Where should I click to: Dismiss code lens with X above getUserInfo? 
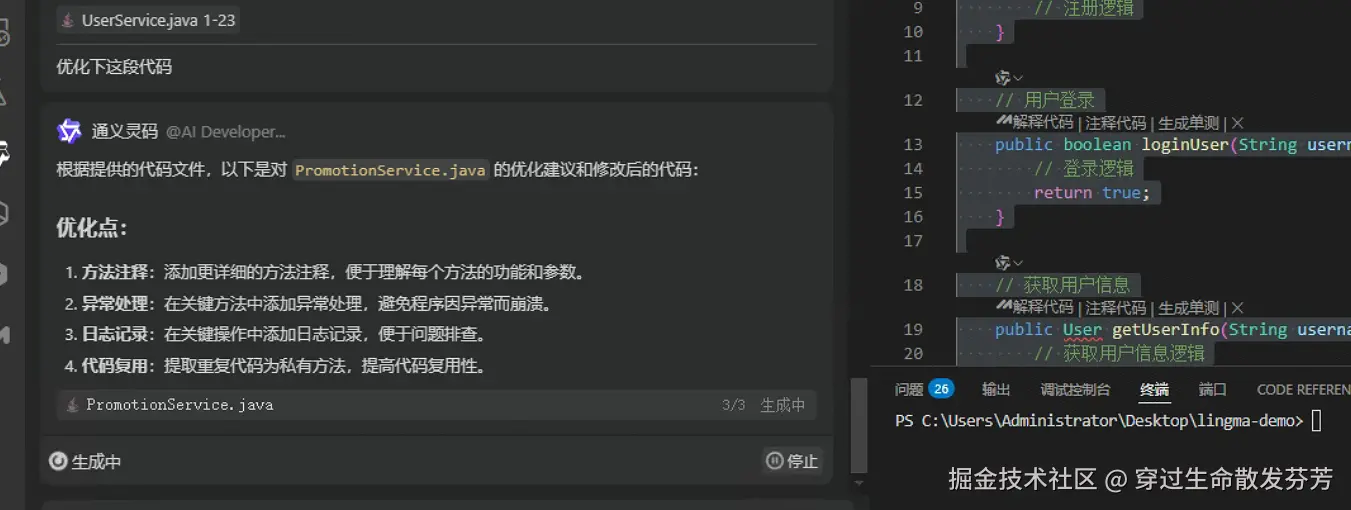(1237, 307)
